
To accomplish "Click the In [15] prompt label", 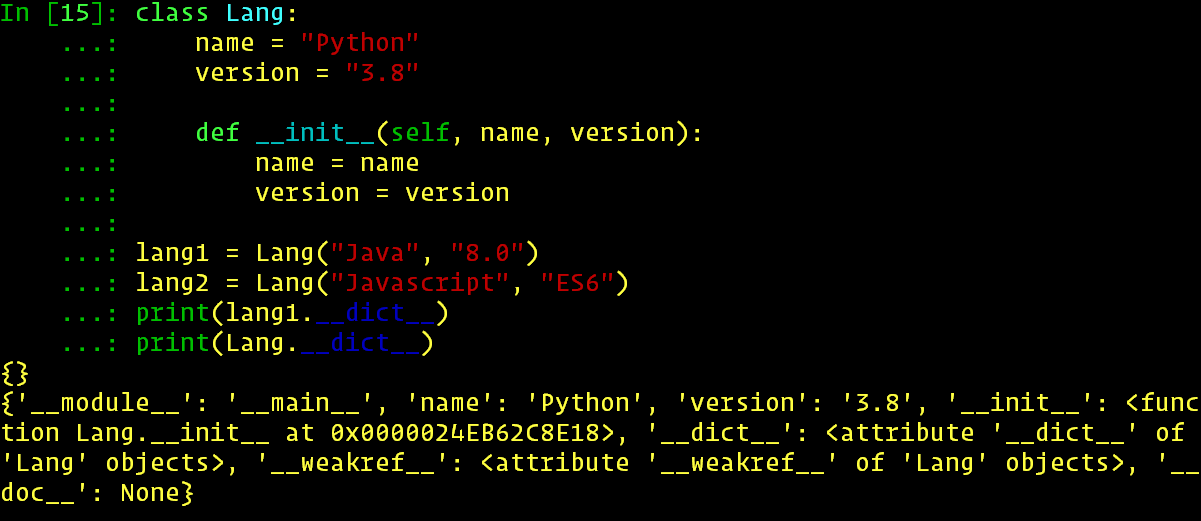I will (x=60, y=14).
